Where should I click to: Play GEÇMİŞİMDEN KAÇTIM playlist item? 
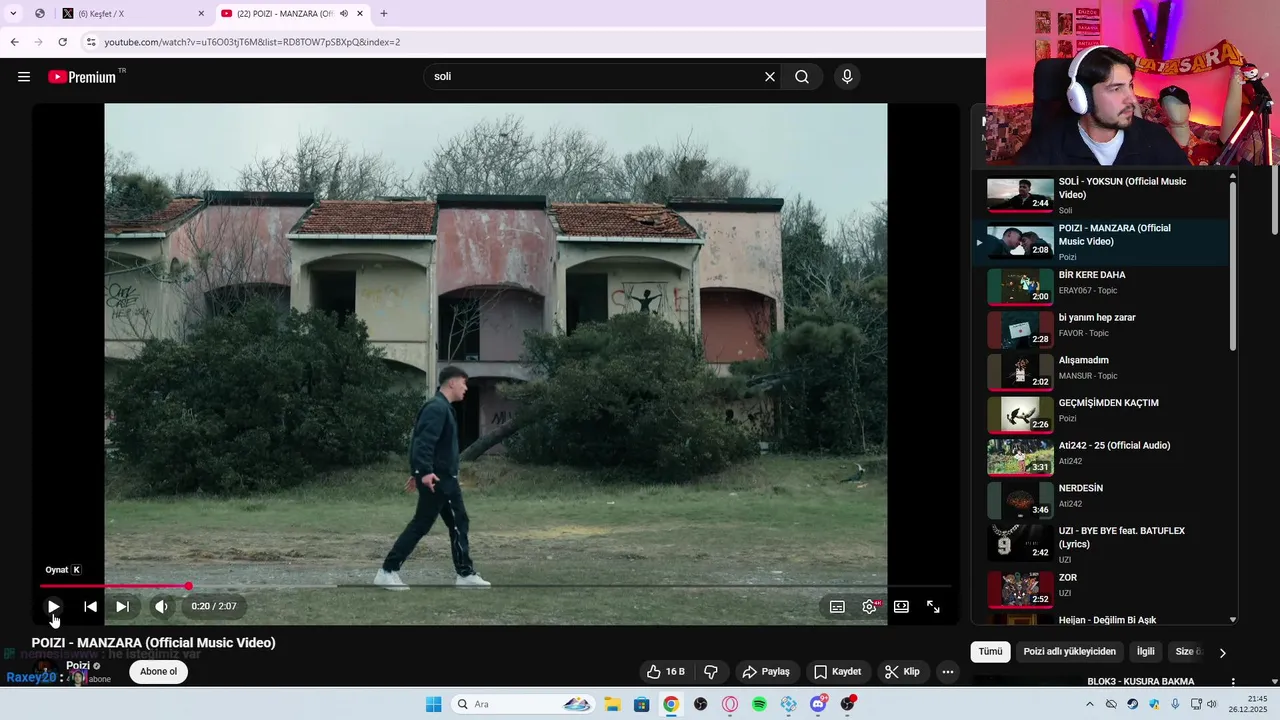(x=1100, y=414)
